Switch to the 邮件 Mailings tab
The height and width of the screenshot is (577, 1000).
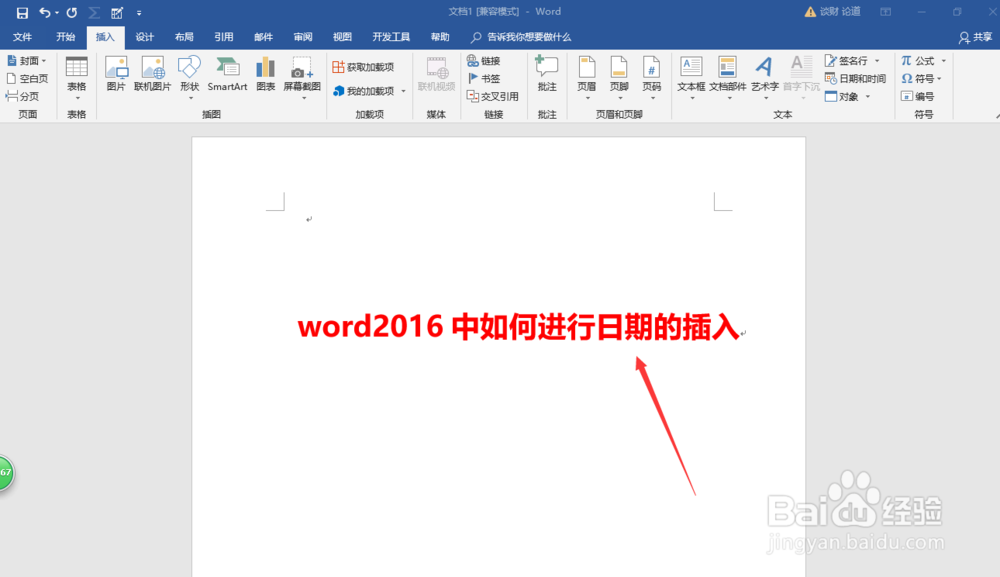tap(263, 37)
